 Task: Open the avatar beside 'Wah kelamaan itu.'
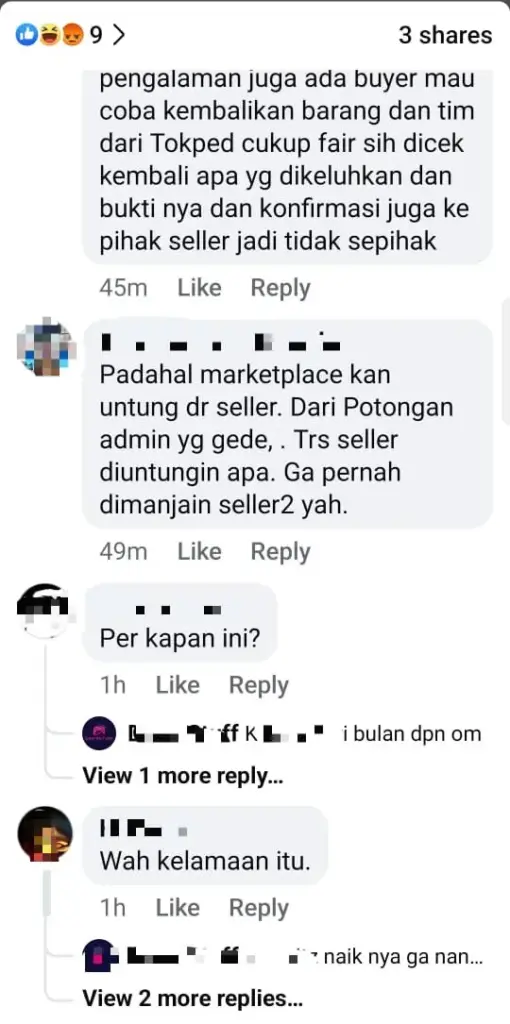coord(45,834)
